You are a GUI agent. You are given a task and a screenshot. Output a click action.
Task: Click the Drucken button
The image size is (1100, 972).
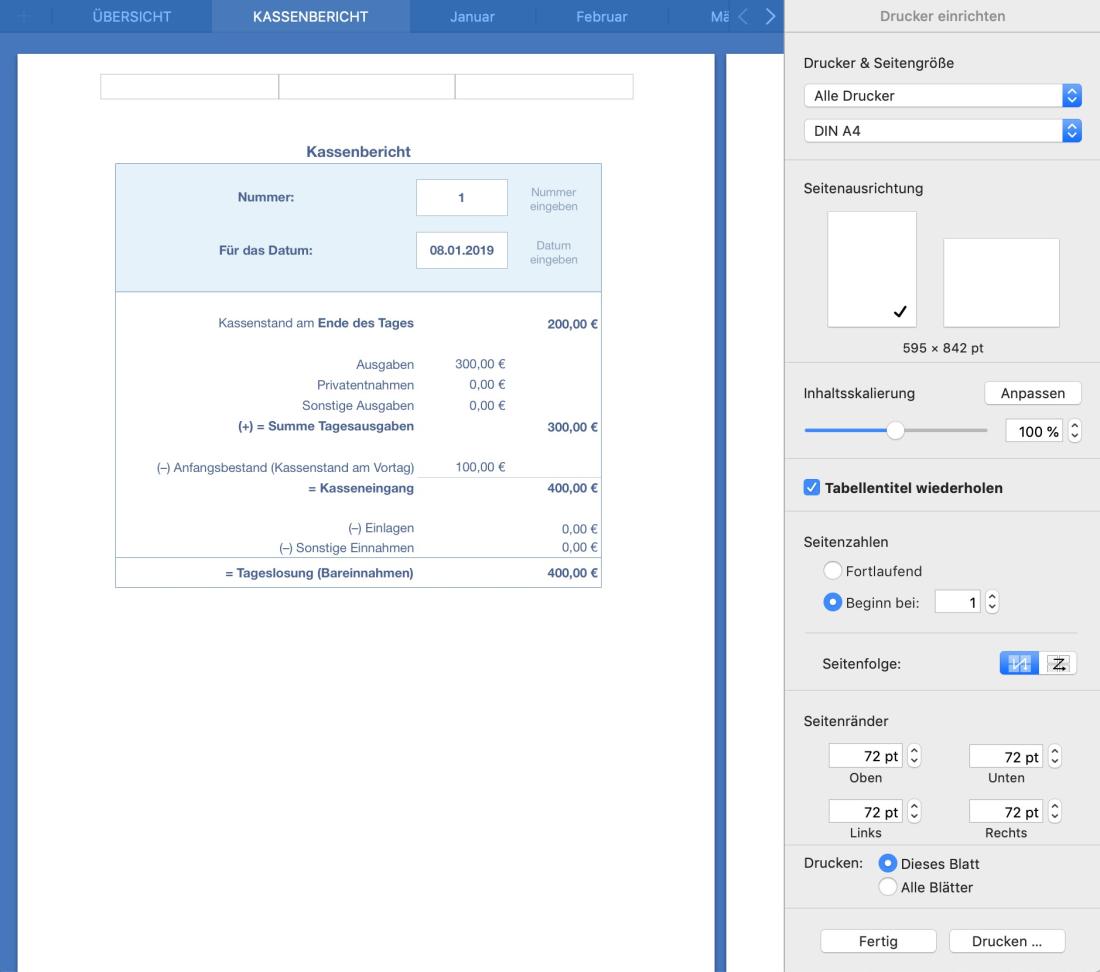point(1006,941)
